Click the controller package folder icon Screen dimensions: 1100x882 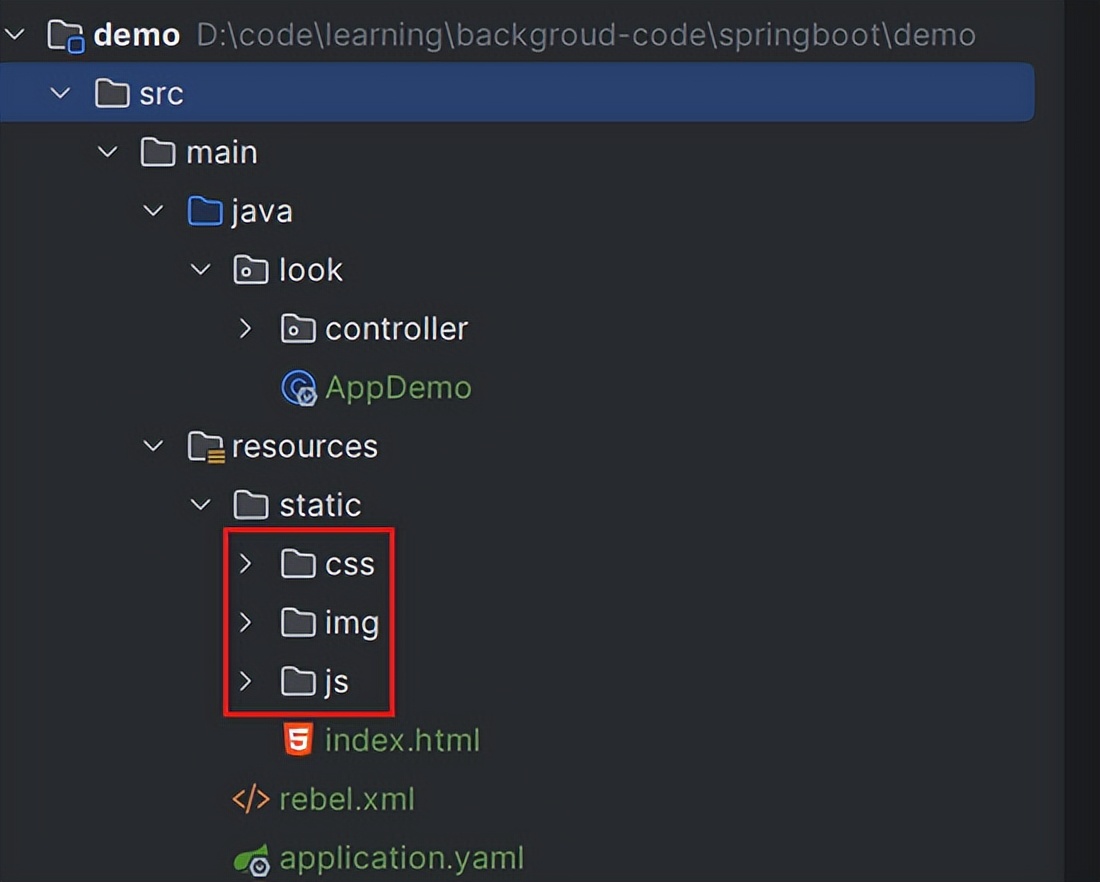(297, 328)
